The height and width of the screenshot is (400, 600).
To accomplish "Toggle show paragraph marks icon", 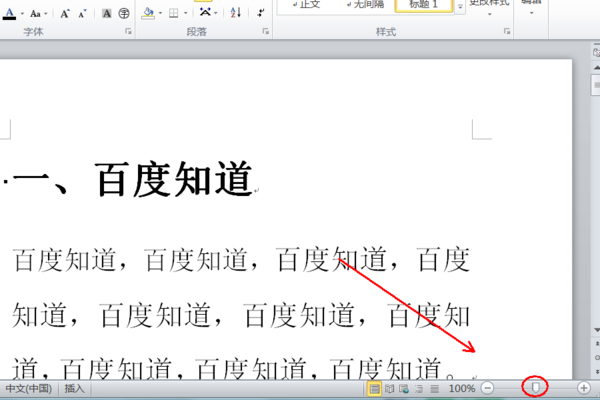I will [x=261, y=13].
